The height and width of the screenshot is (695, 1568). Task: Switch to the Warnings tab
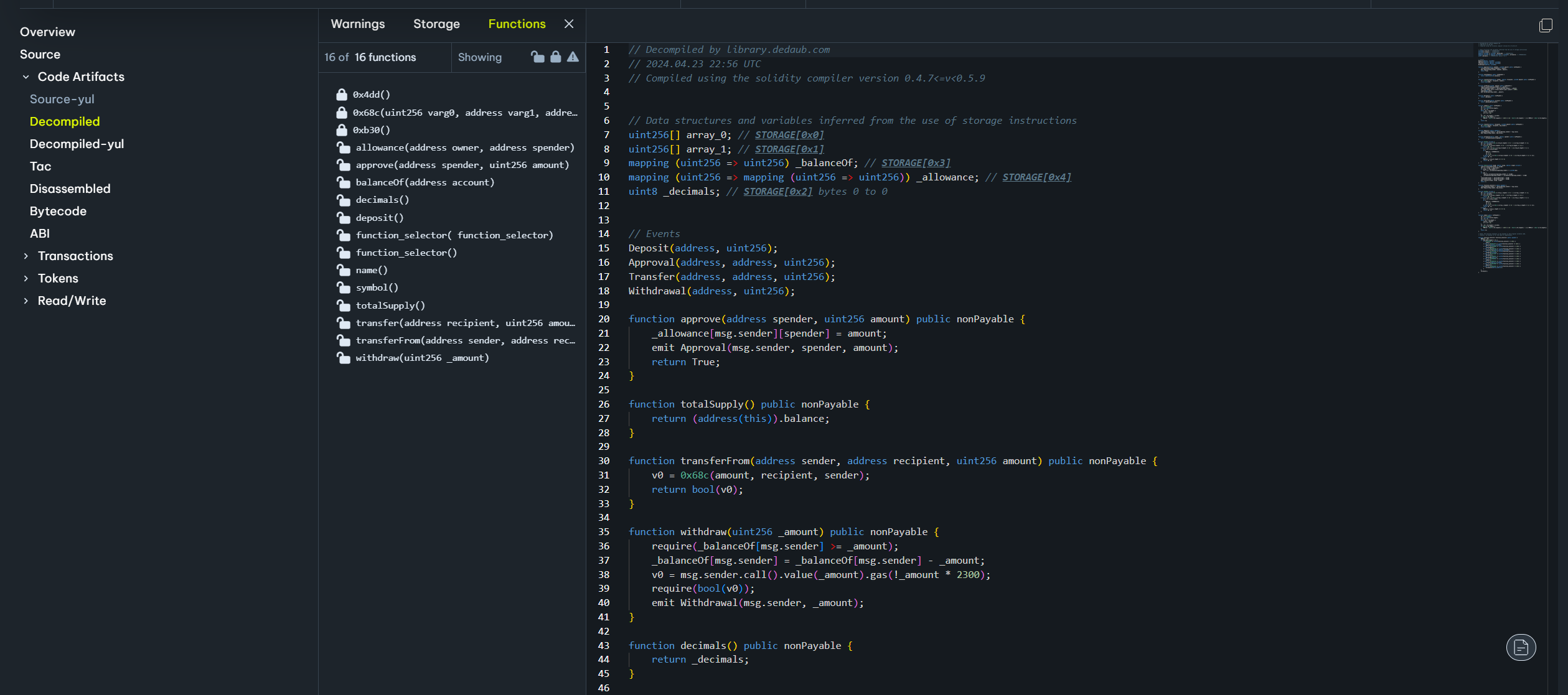(357, 24)
